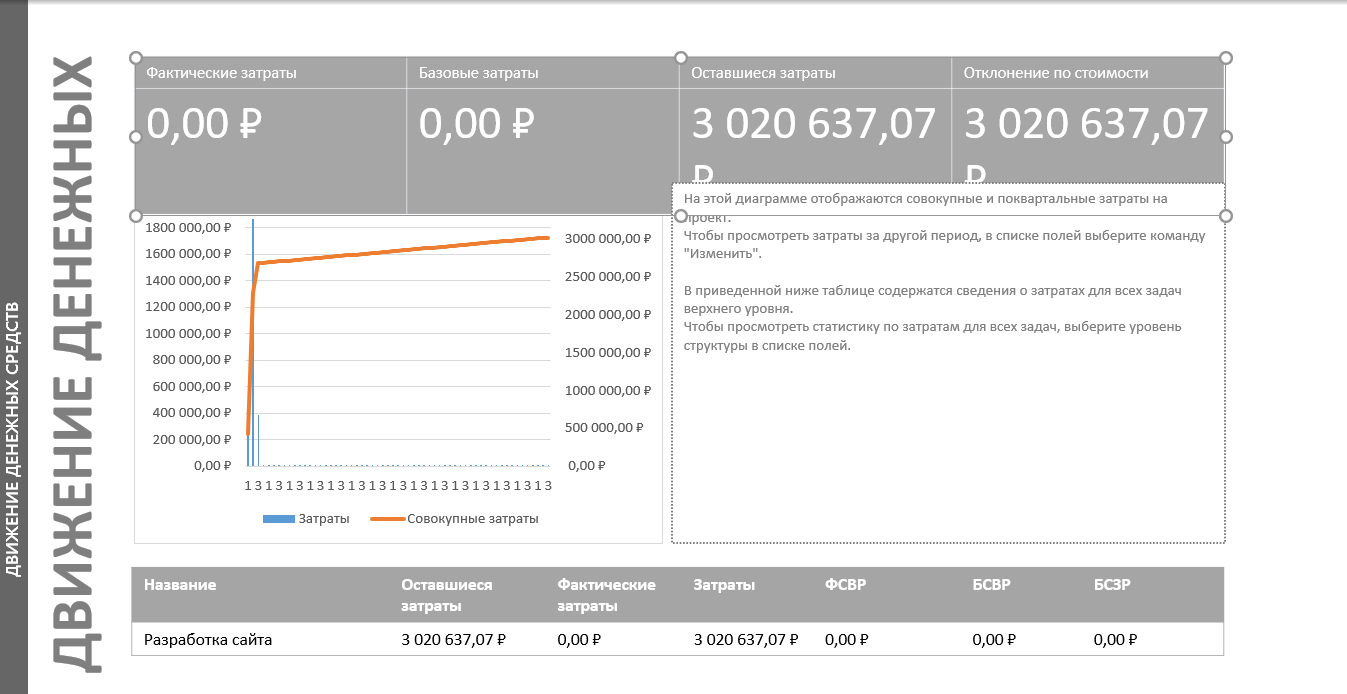This screenshot has height=694, width=1347.
Task: Select the Фактические затраты cell of Разработка сайта
Action: pos(579,640)
